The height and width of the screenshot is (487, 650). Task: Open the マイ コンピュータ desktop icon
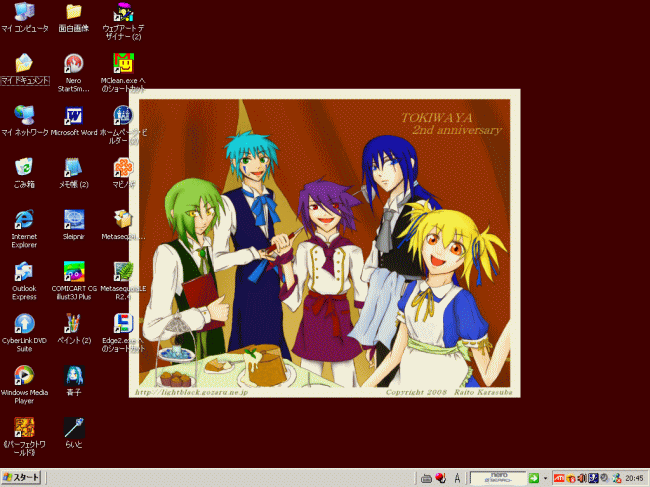pyautogui.click(x=24, y=17)
